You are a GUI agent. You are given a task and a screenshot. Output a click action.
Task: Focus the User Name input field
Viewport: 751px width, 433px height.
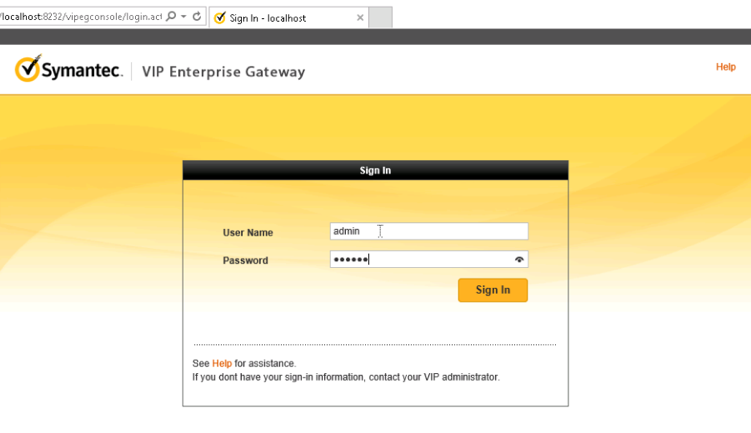[x=429, y=231]
